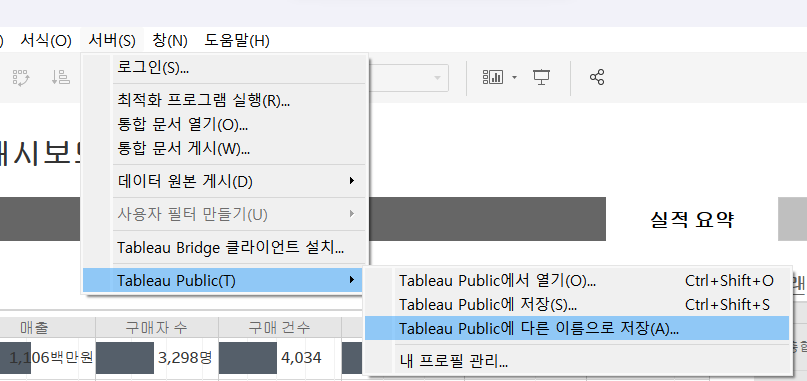Click the share workbook icon
The height and width of the screenshot is (381, 807).
click(x=597, y=78)
